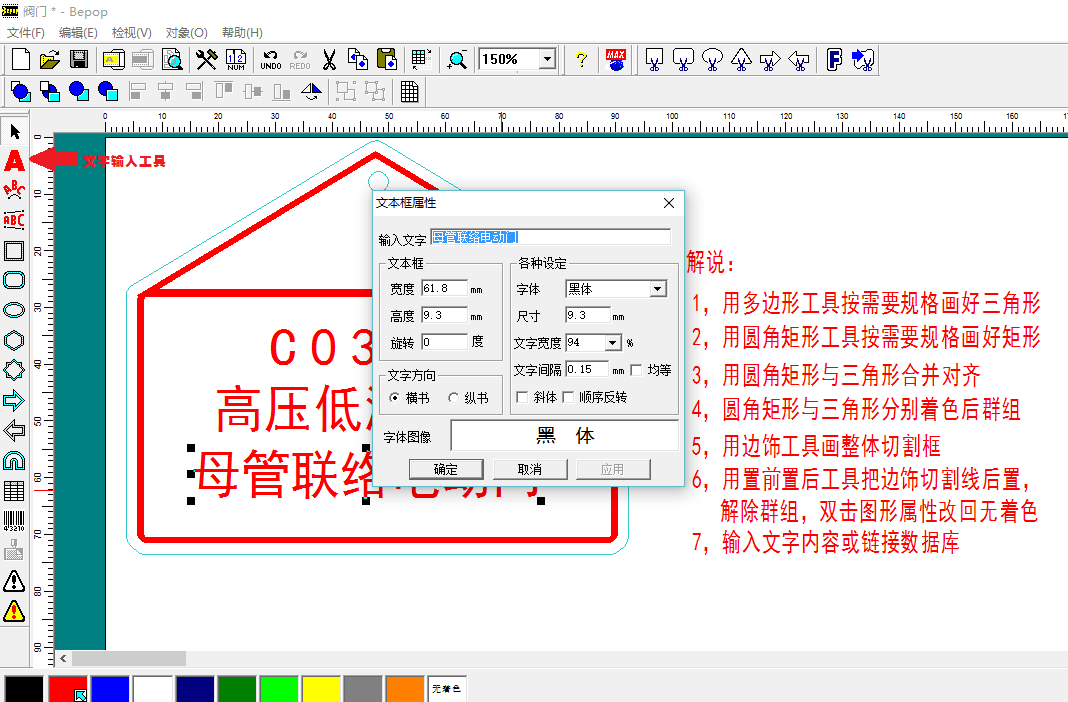Select the right arrow shape tool

point(14,400)
